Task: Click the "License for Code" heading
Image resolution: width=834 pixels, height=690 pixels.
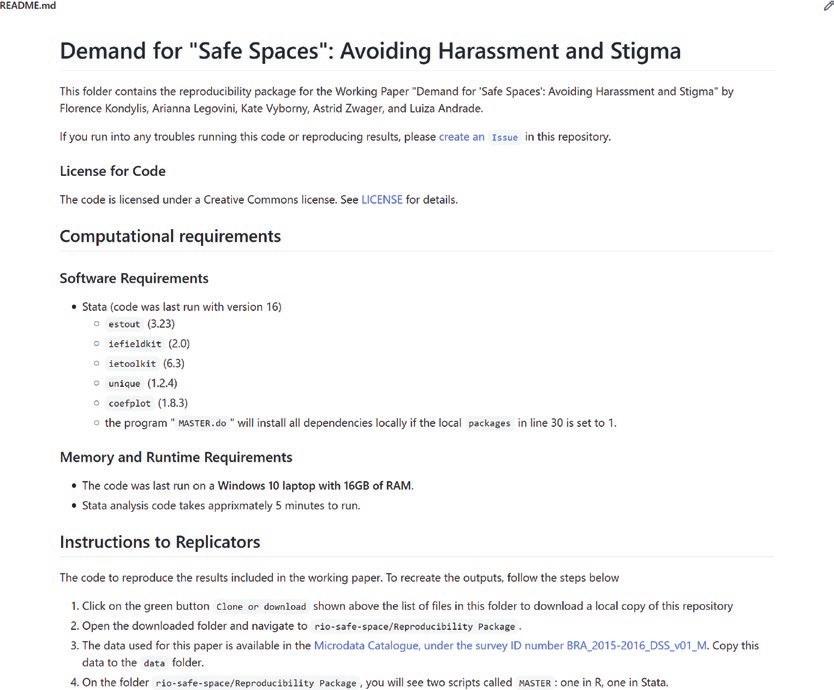Action: (x=113, y=171)
